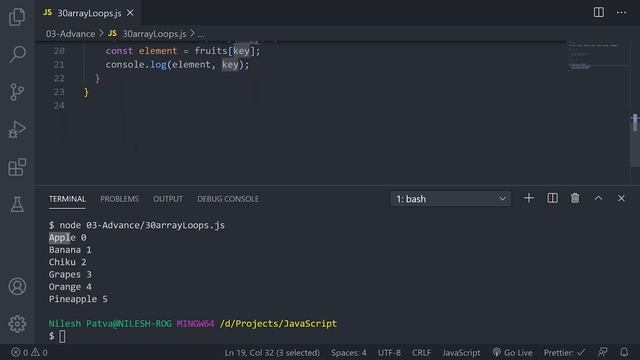Select the JavaScript language mode
The height and width of the screenshot is (360, 640).
pyautogui.click(x=461, y=353)
